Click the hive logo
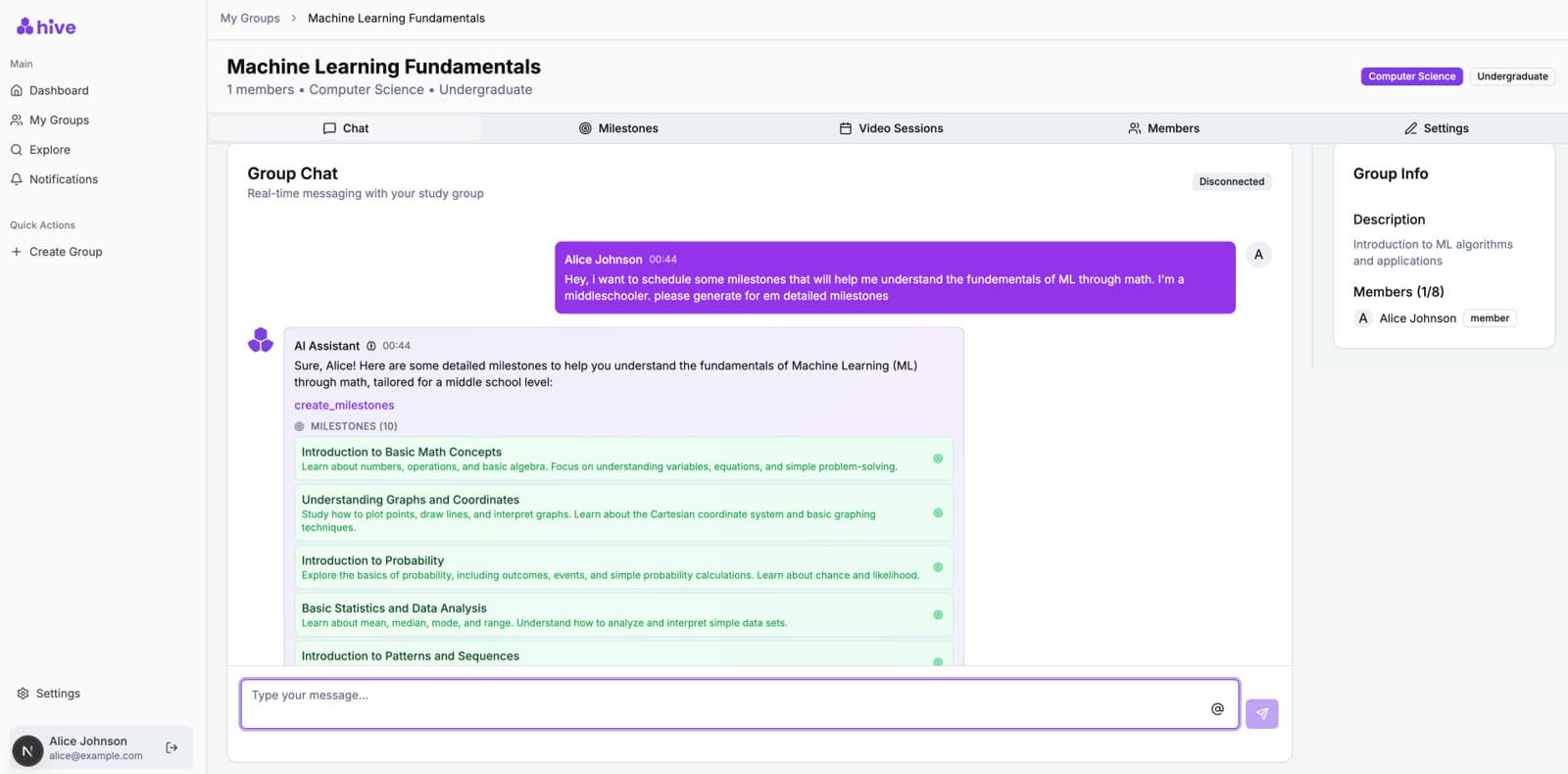 click(46, 26)
